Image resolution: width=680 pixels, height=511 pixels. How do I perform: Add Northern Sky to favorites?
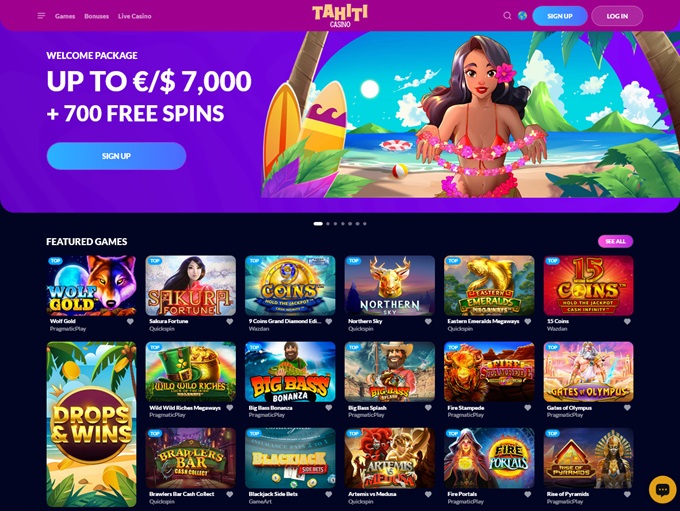tap(428, 321)
